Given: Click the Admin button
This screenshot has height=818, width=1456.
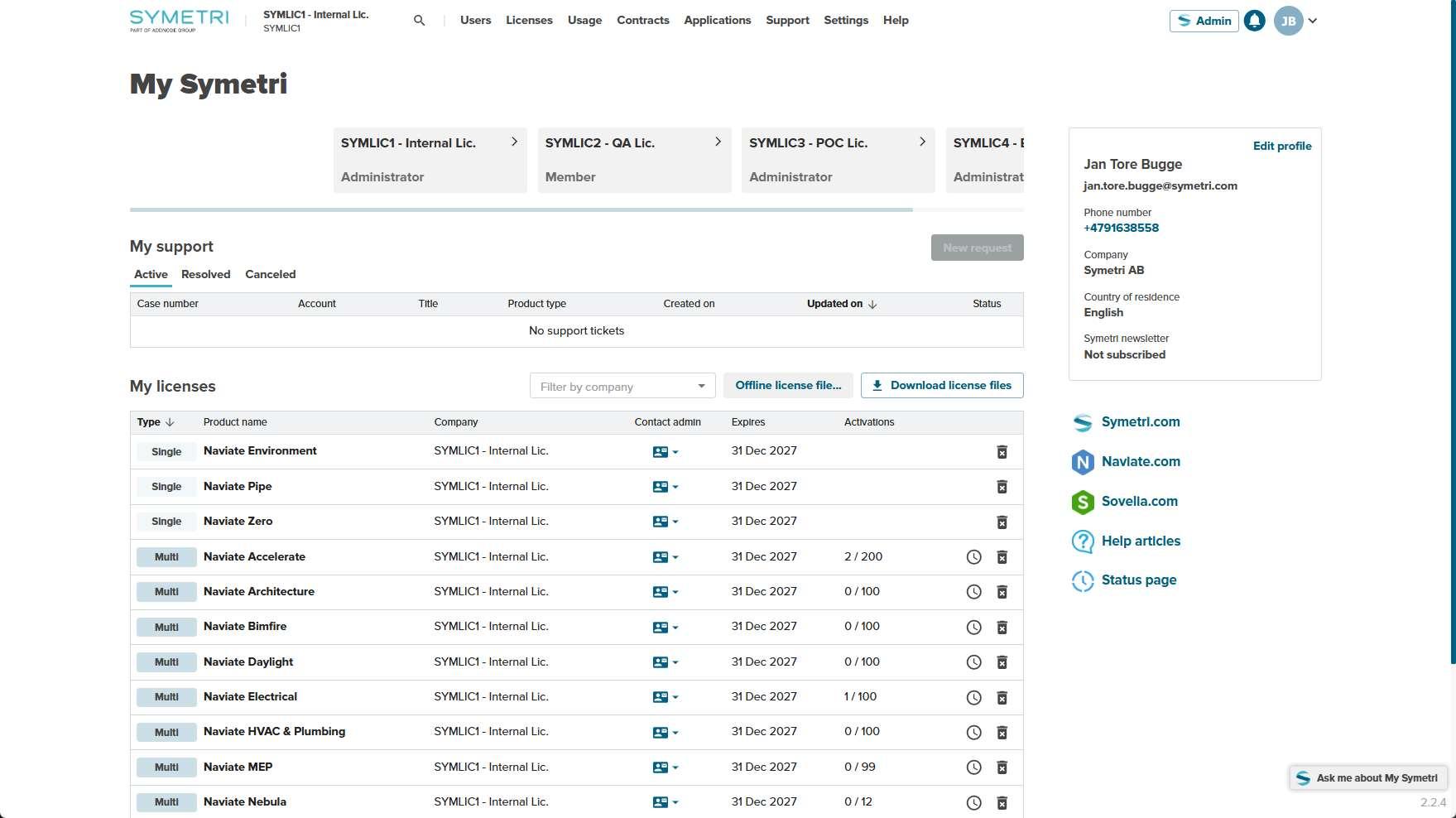Looking at the screenshot, I should coord(1204,21).
